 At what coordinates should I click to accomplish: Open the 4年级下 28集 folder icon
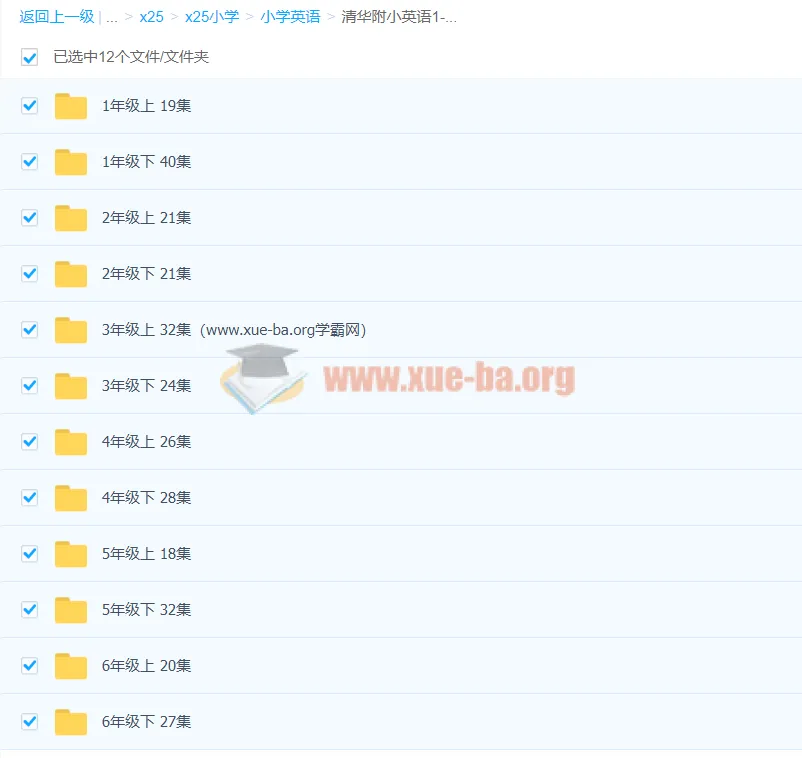[71, 498]
